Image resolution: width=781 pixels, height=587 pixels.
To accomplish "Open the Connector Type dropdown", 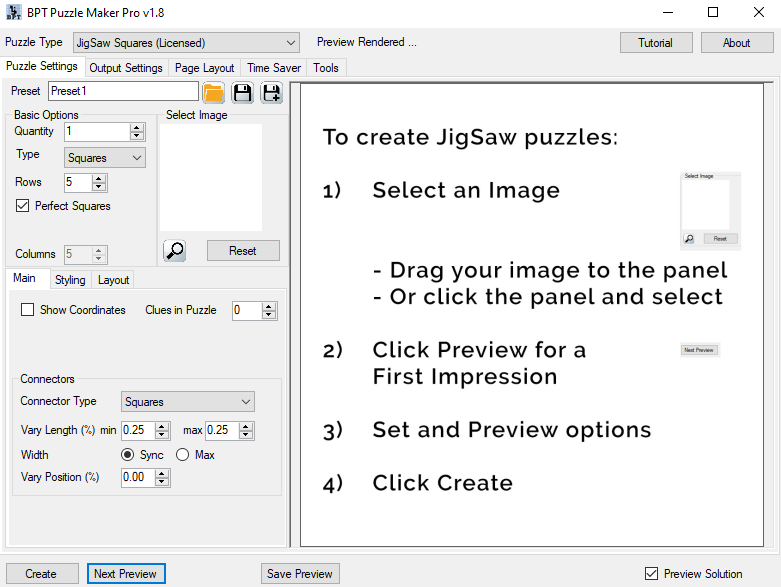I will click(x=188, y=402).
